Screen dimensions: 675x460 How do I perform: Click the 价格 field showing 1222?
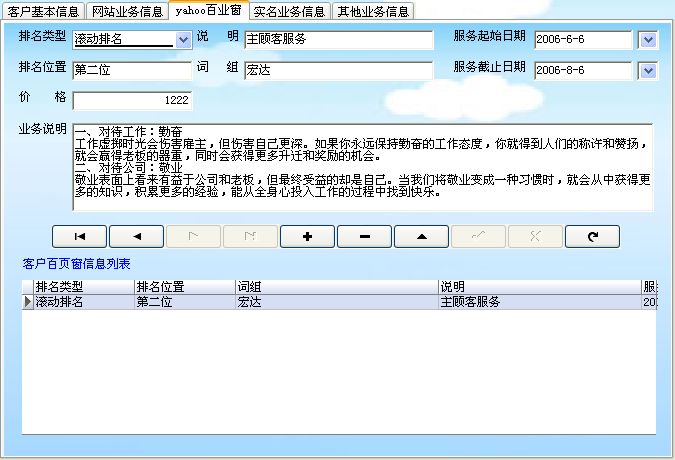coord(132,101)
